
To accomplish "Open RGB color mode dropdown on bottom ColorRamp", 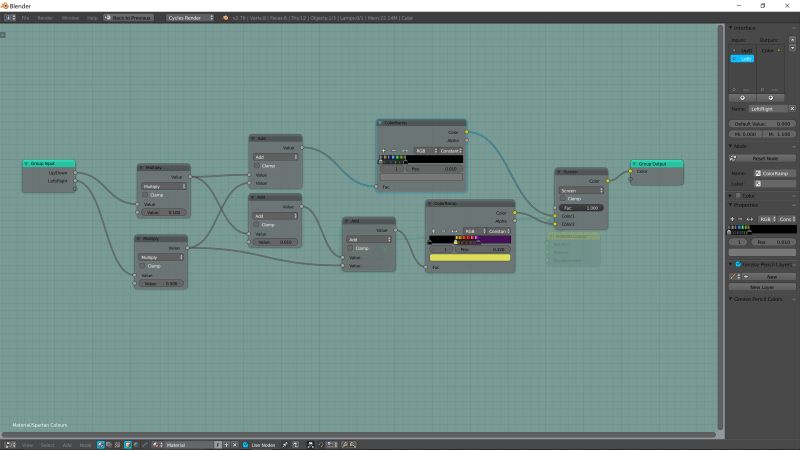I will tap(473, 231).
